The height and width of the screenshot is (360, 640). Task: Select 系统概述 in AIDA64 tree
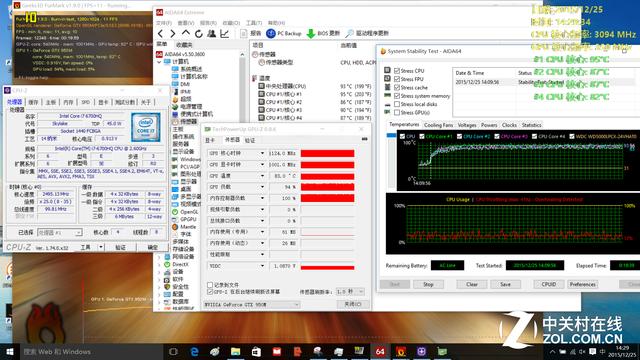(191, 69)
